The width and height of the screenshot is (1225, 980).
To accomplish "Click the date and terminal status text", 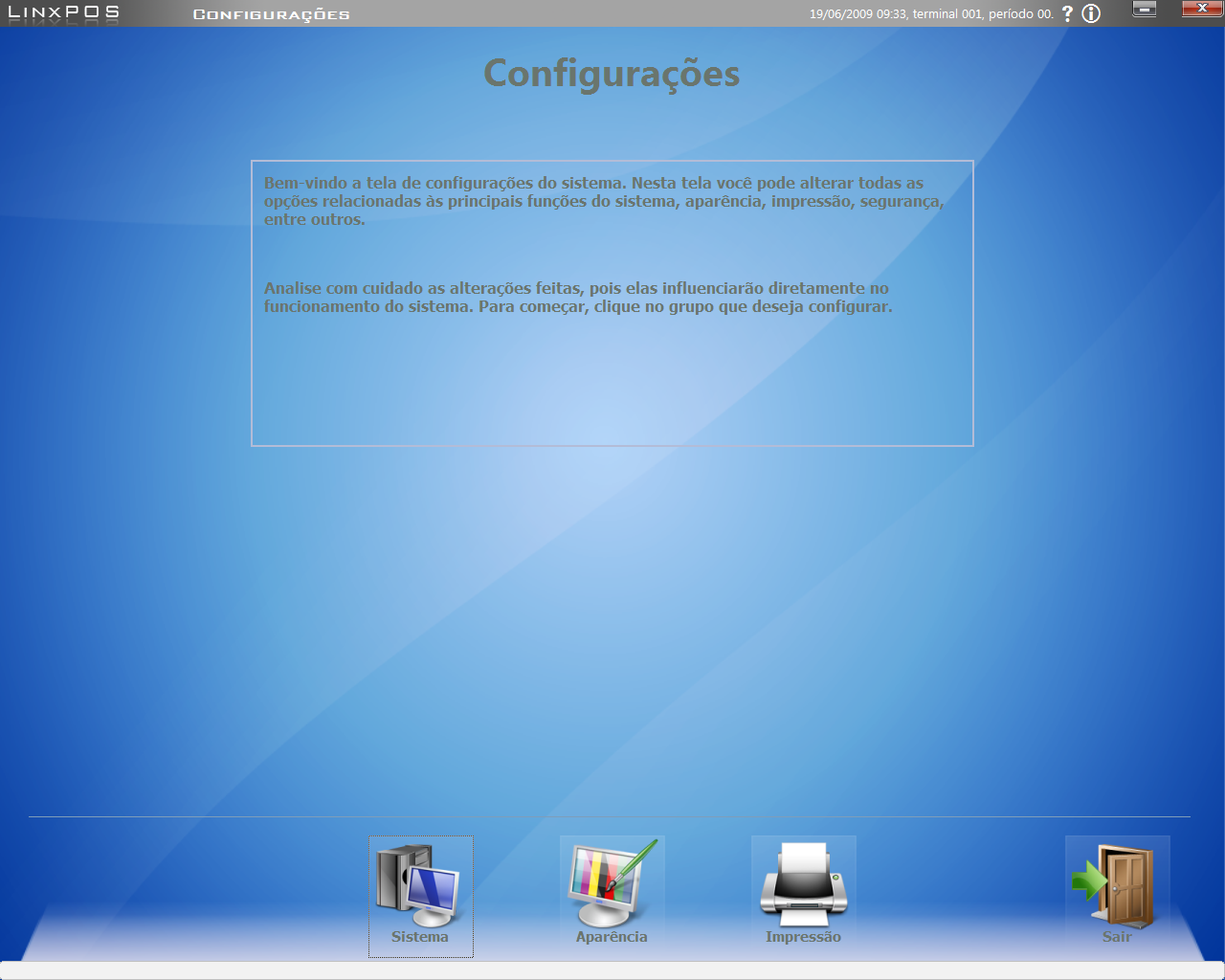I will tap(931, 14).
